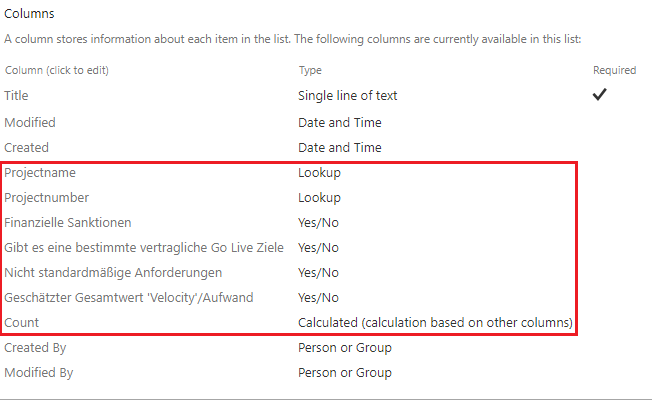Edit the Modified column

[x=30, y=123]
